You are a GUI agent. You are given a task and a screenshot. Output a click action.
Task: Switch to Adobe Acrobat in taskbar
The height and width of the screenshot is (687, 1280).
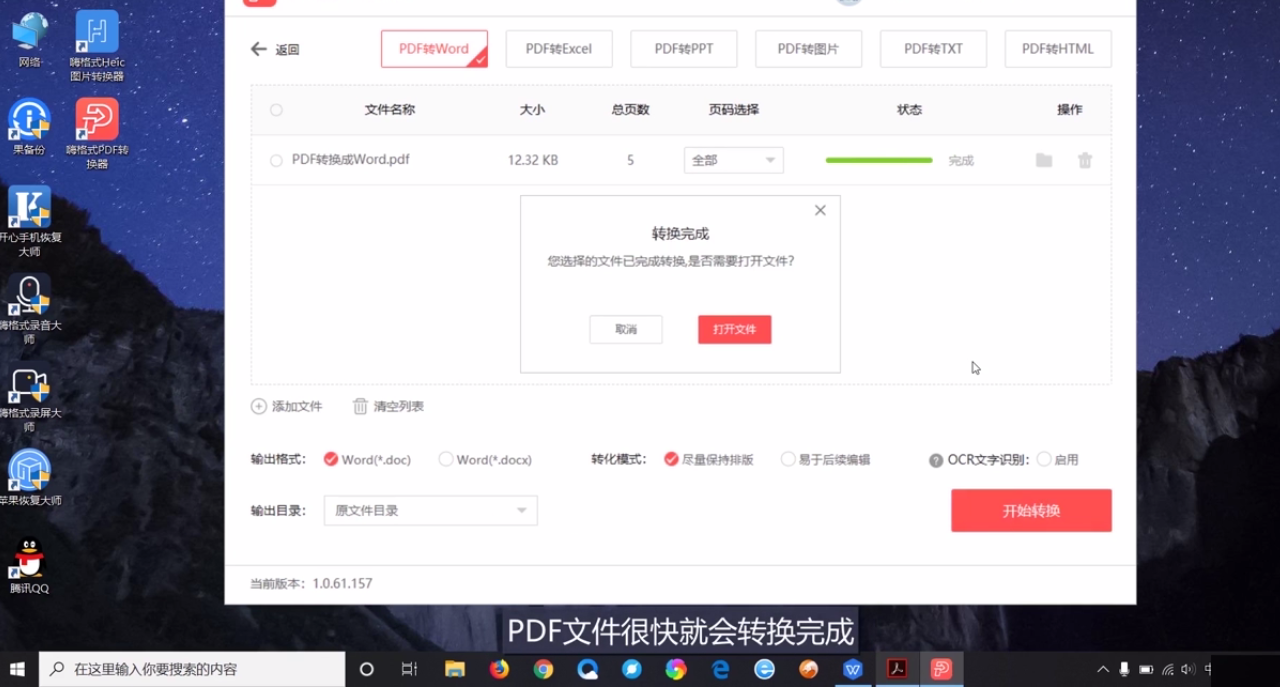897,669
